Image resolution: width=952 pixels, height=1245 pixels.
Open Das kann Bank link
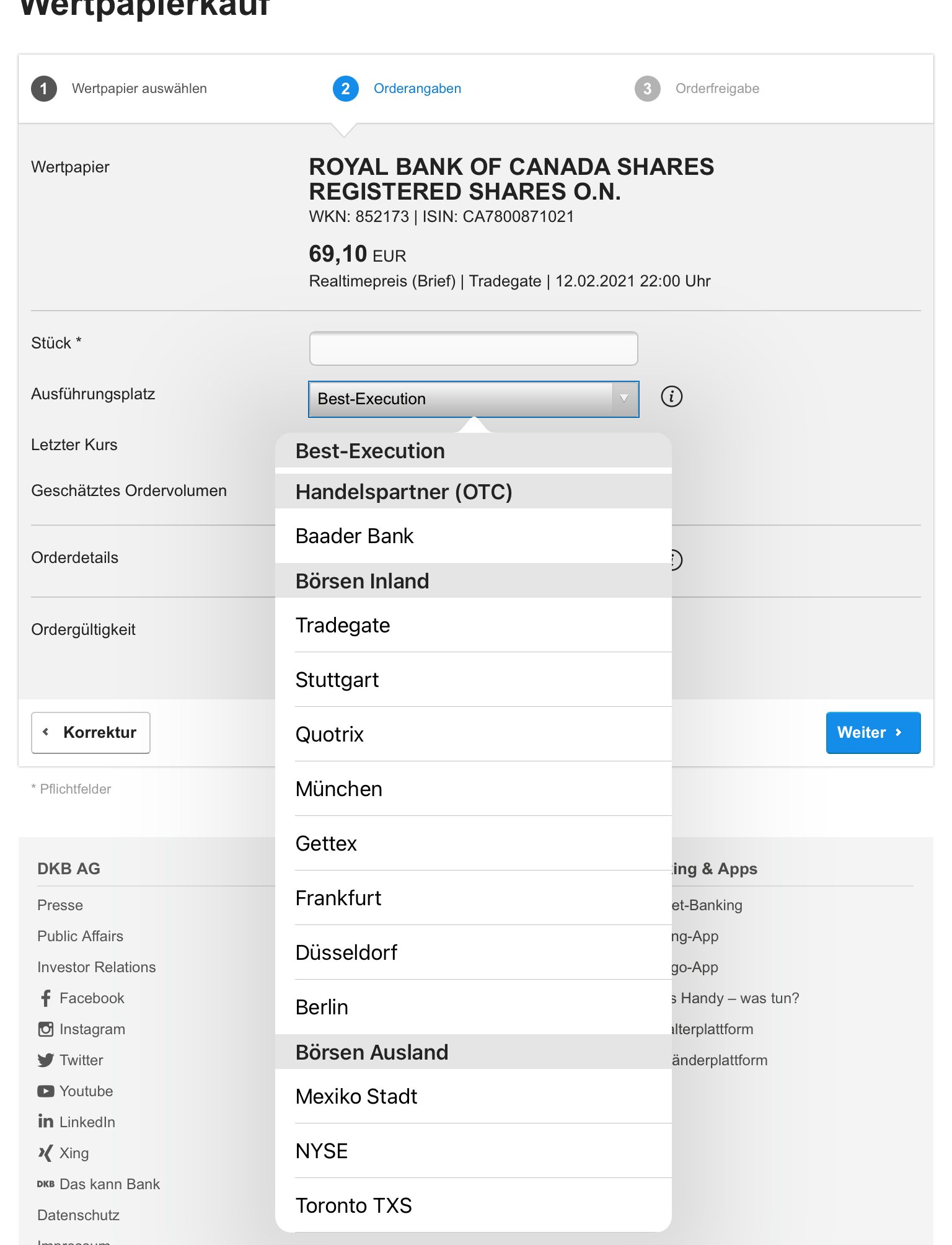(x=109, y=1184)
